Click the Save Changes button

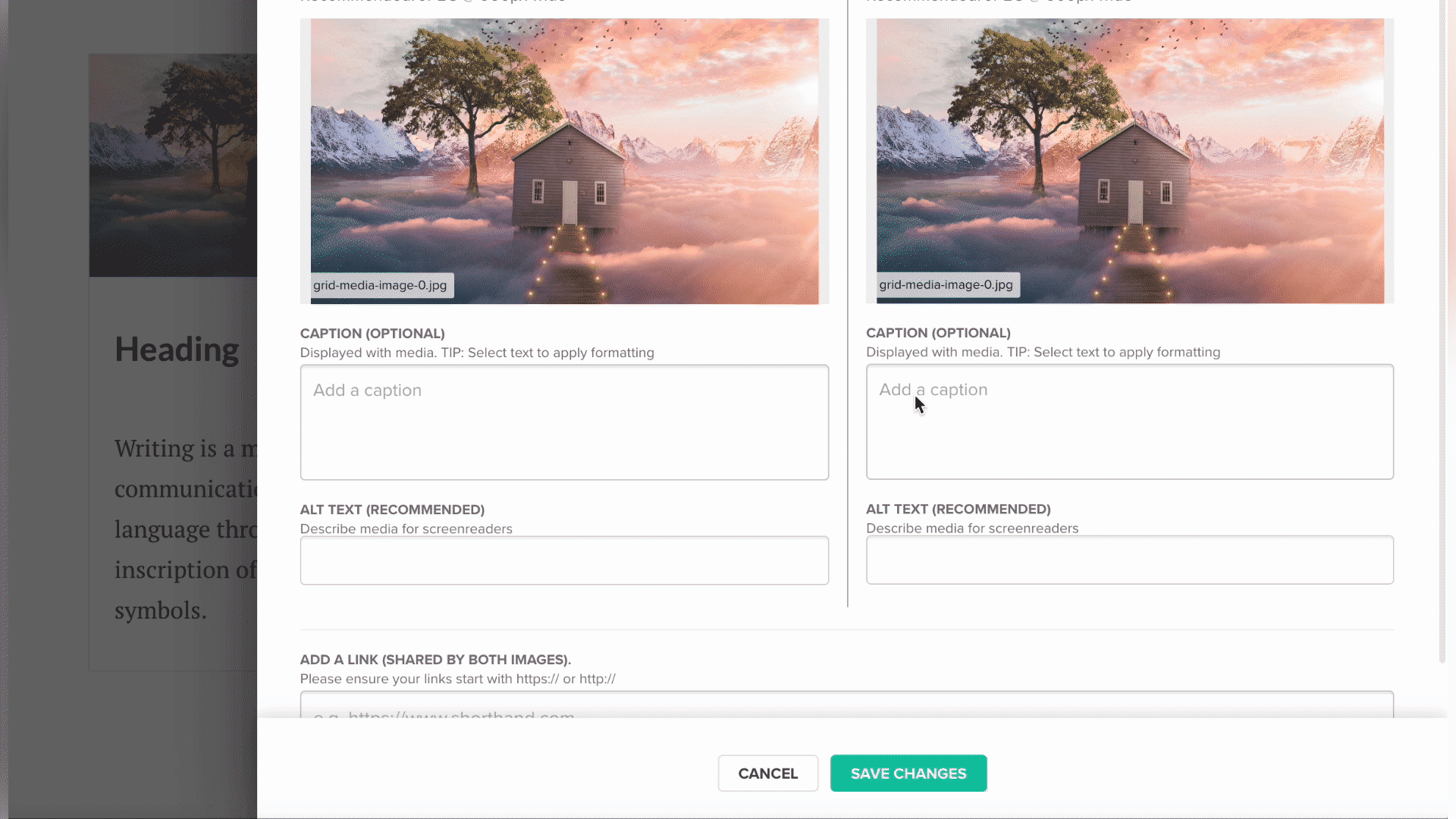tap(908, 773)
